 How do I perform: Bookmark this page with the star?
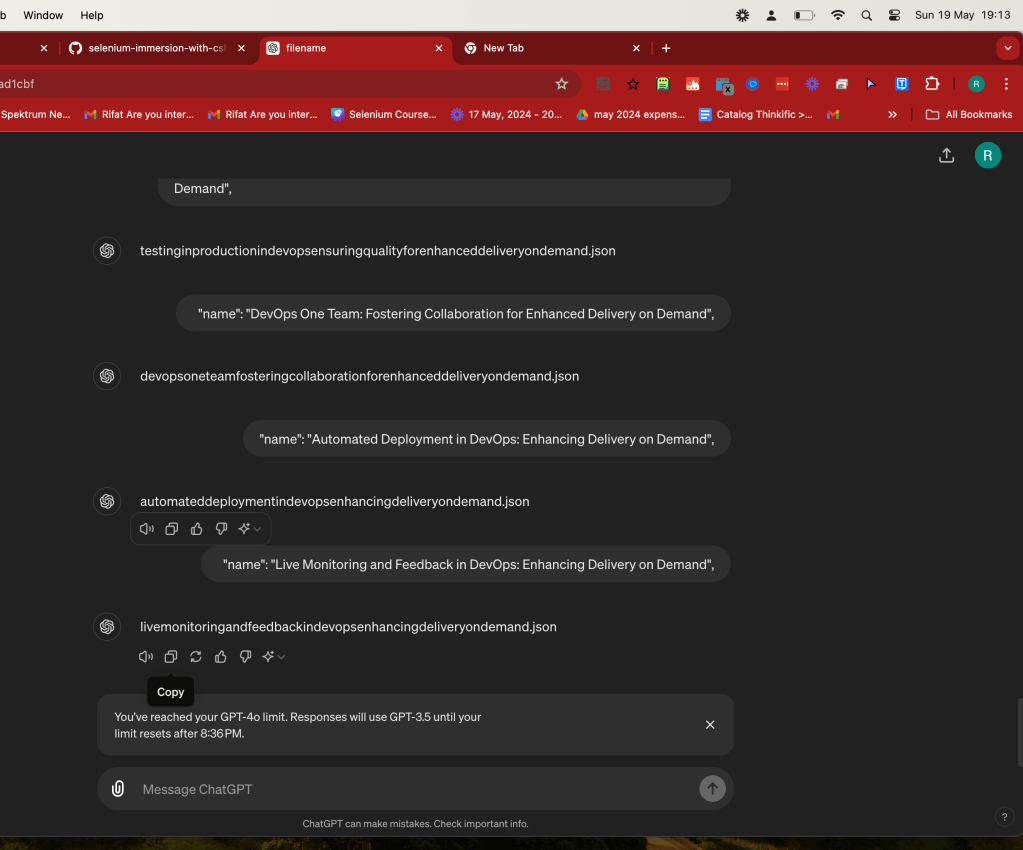(x=561, y=83)
